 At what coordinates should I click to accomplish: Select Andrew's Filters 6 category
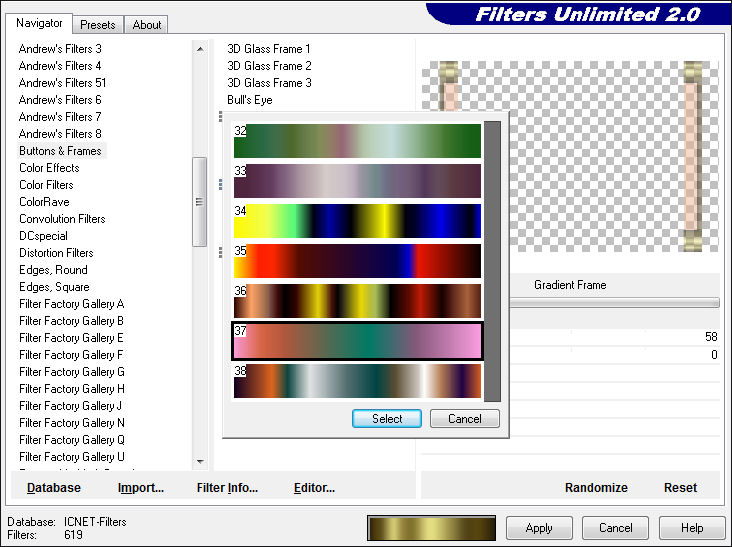click(x=60, y=100)
